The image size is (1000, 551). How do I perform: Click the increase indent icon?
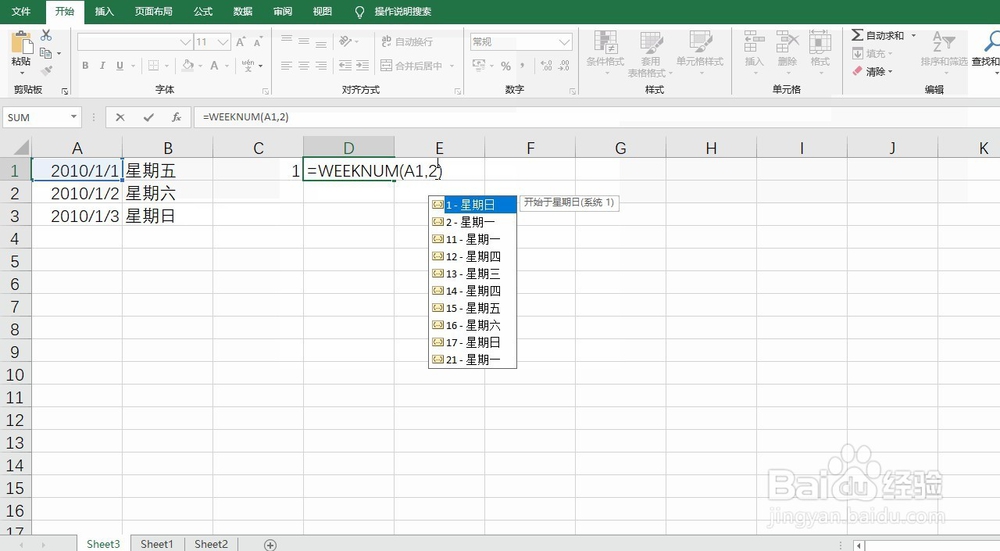coord(362,65)
